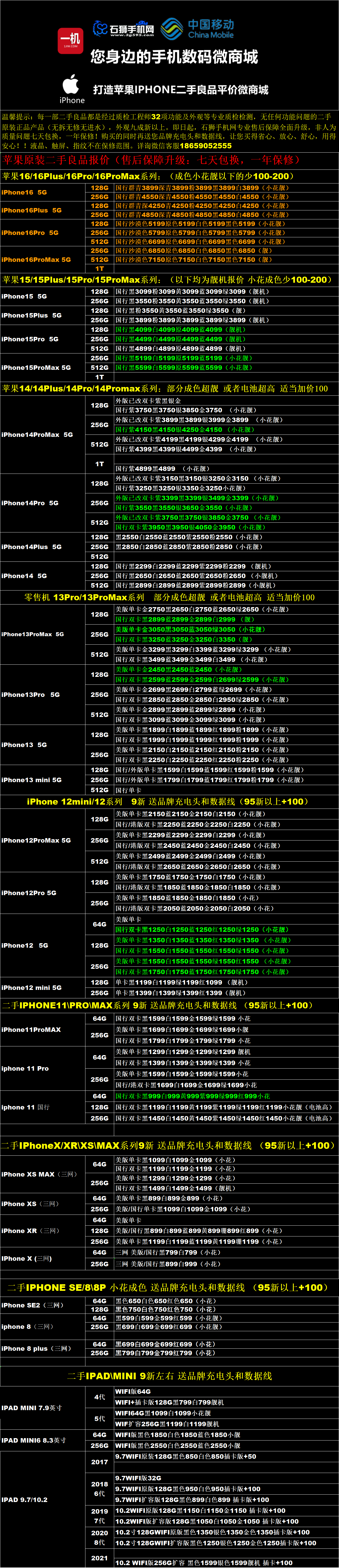Click the 您身边的手机数码微商城 headline

174,57
